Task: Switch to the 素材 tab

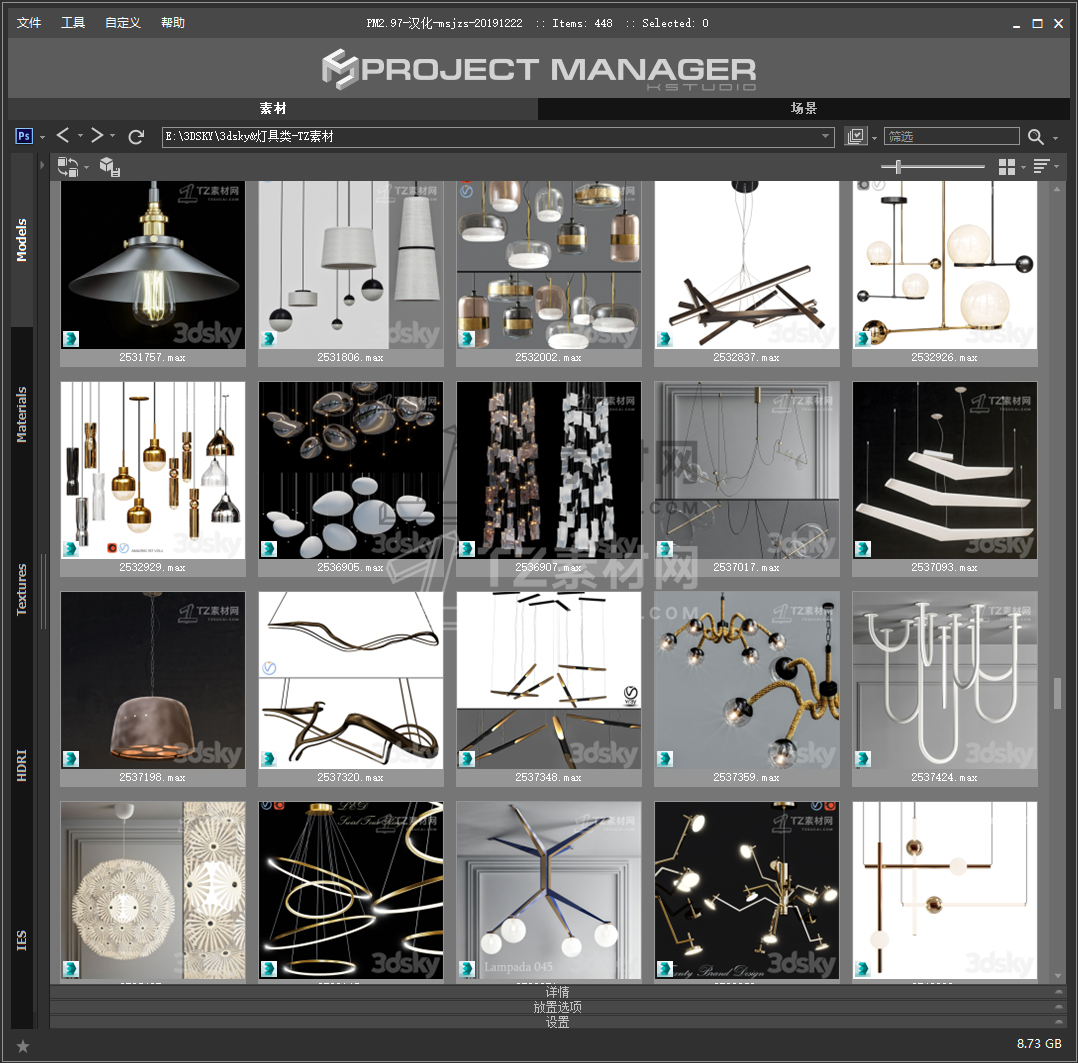Action: [x=273, y=109]
